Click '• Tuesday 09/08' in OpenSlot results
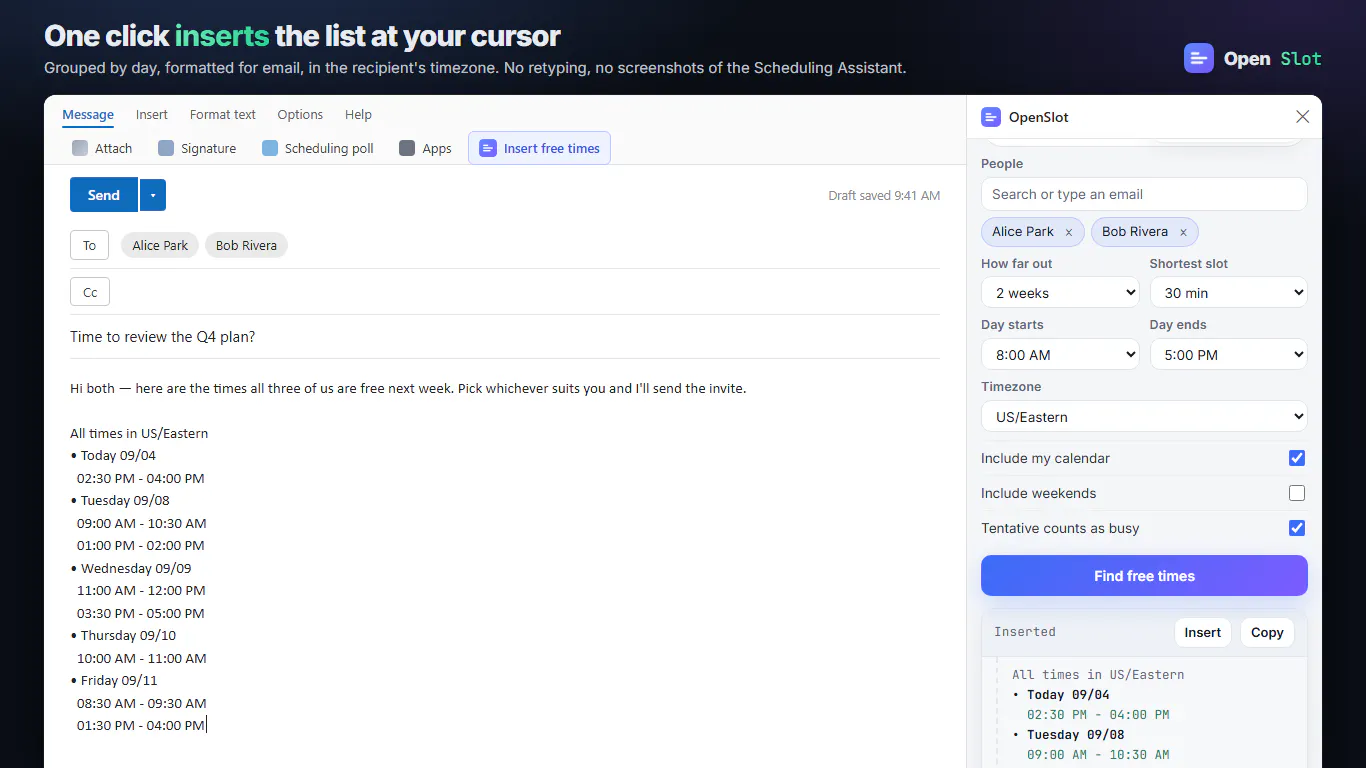1366x768 pixels. [x=1068, y=735]
